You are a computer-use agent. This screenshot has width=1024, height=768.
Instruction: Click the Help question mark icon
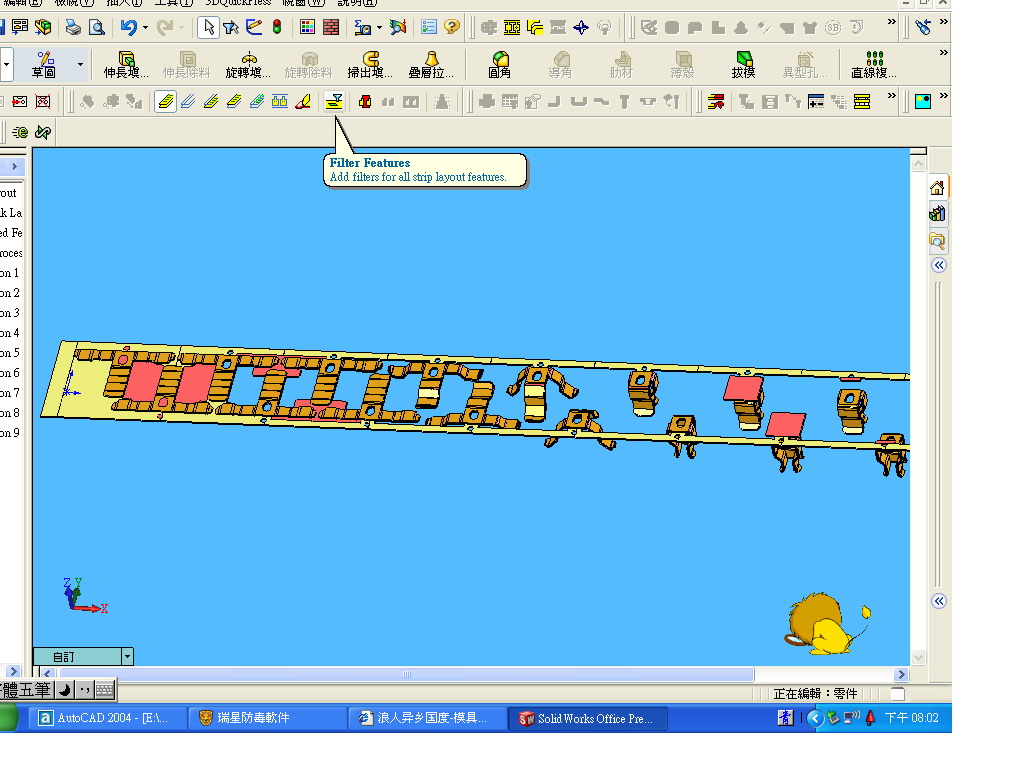451,27
